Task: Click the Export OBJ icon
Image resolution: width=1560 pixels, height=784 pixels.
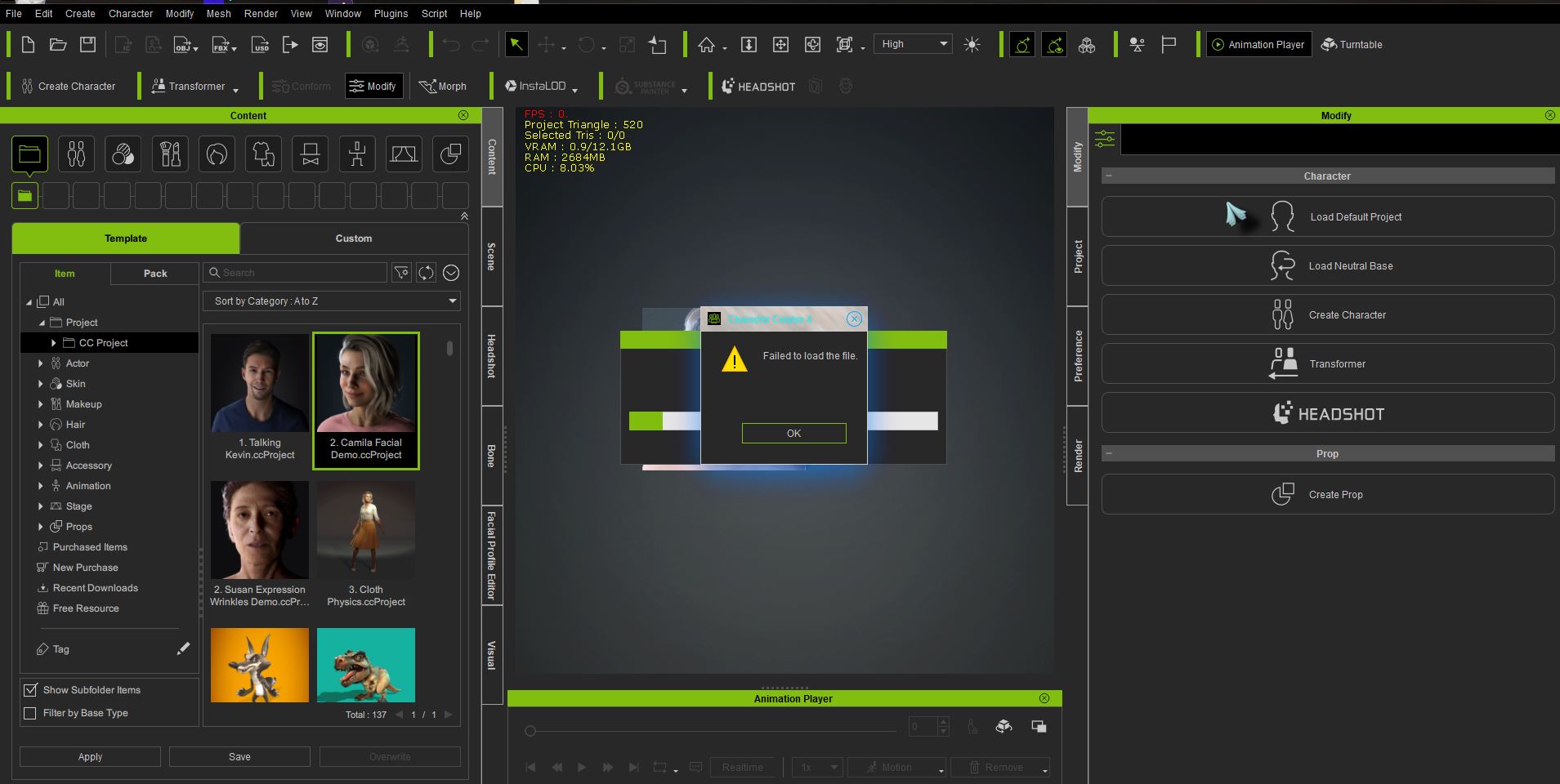Action: (x=185, y=45)
